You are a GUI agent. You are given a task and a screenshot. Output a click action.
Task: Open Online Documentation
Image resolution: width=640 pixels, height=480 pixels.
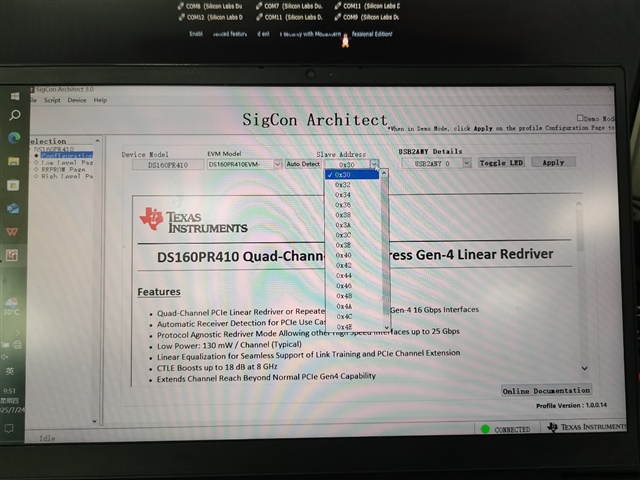(546, 391)
